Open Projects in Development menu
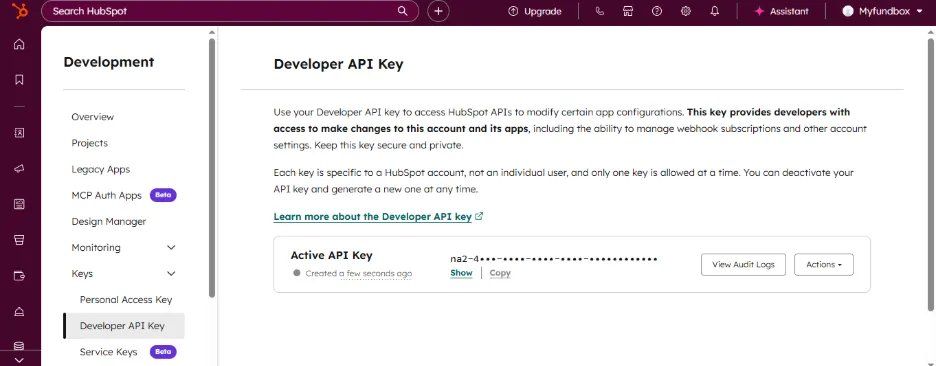The width and height of the screenshot is (936, 366). click(90, 143)
